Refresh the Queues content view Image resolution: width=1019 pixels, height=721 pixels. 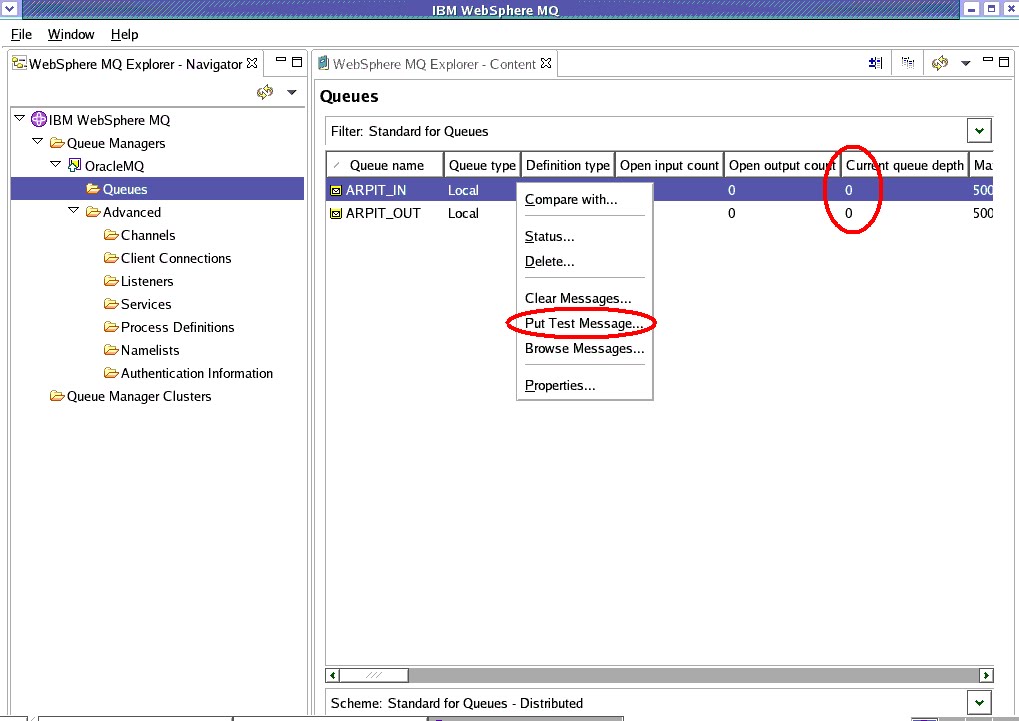(941, 61)
